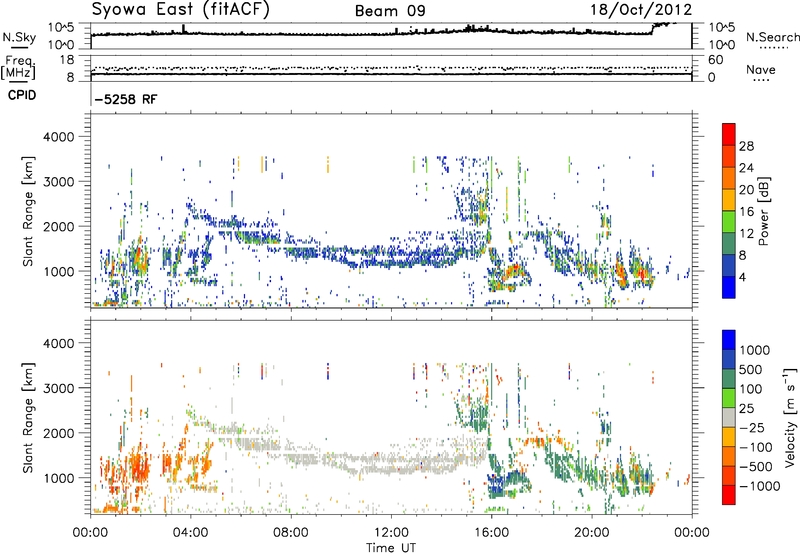Pick the blue bottom of power colorbar
Viewport: 800px width, 554px height.
729,289
